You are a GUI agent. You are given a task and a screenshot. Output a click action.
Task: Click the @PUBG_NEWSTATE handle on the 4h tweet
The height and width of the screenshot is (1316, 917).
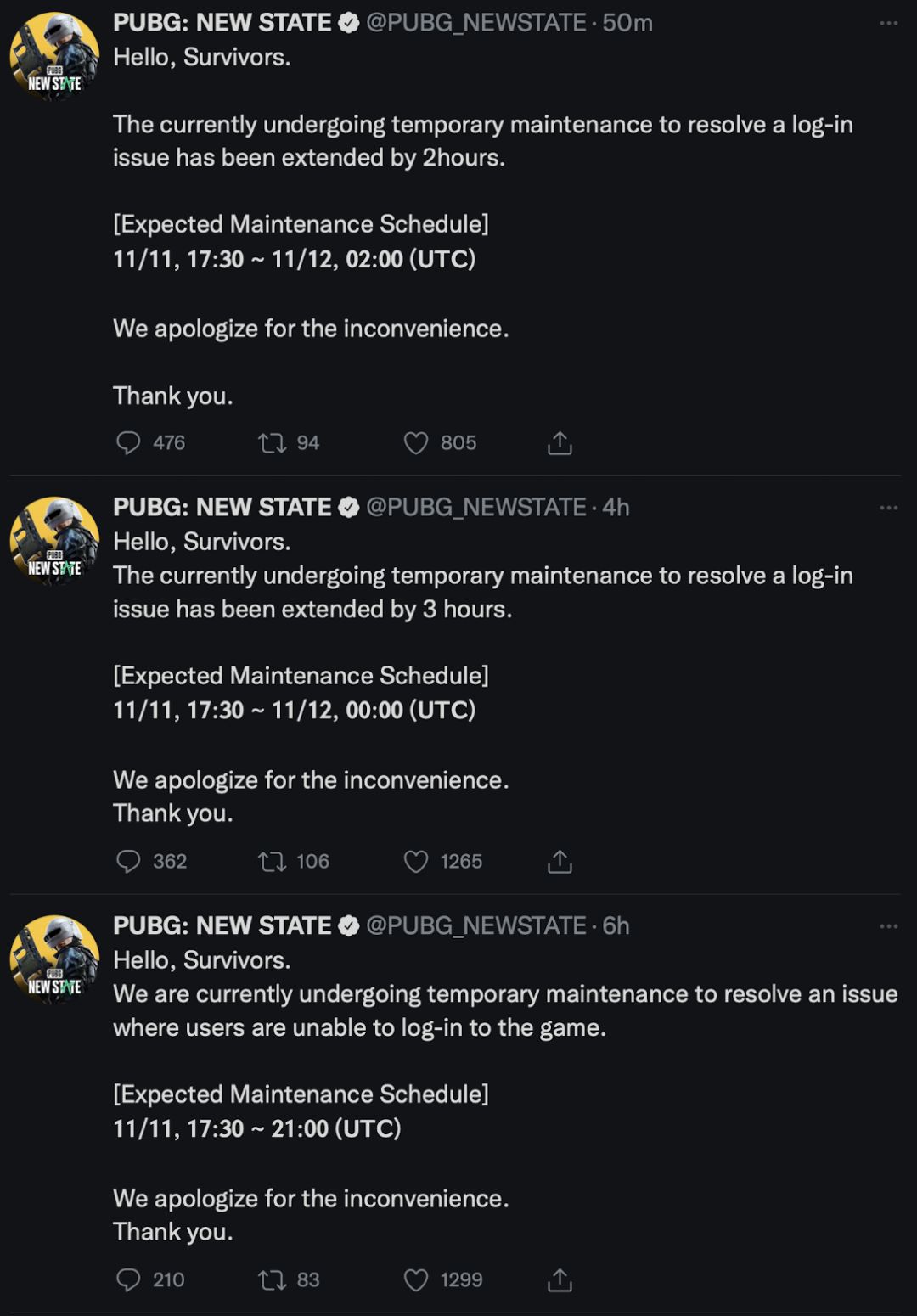(475, 508)
